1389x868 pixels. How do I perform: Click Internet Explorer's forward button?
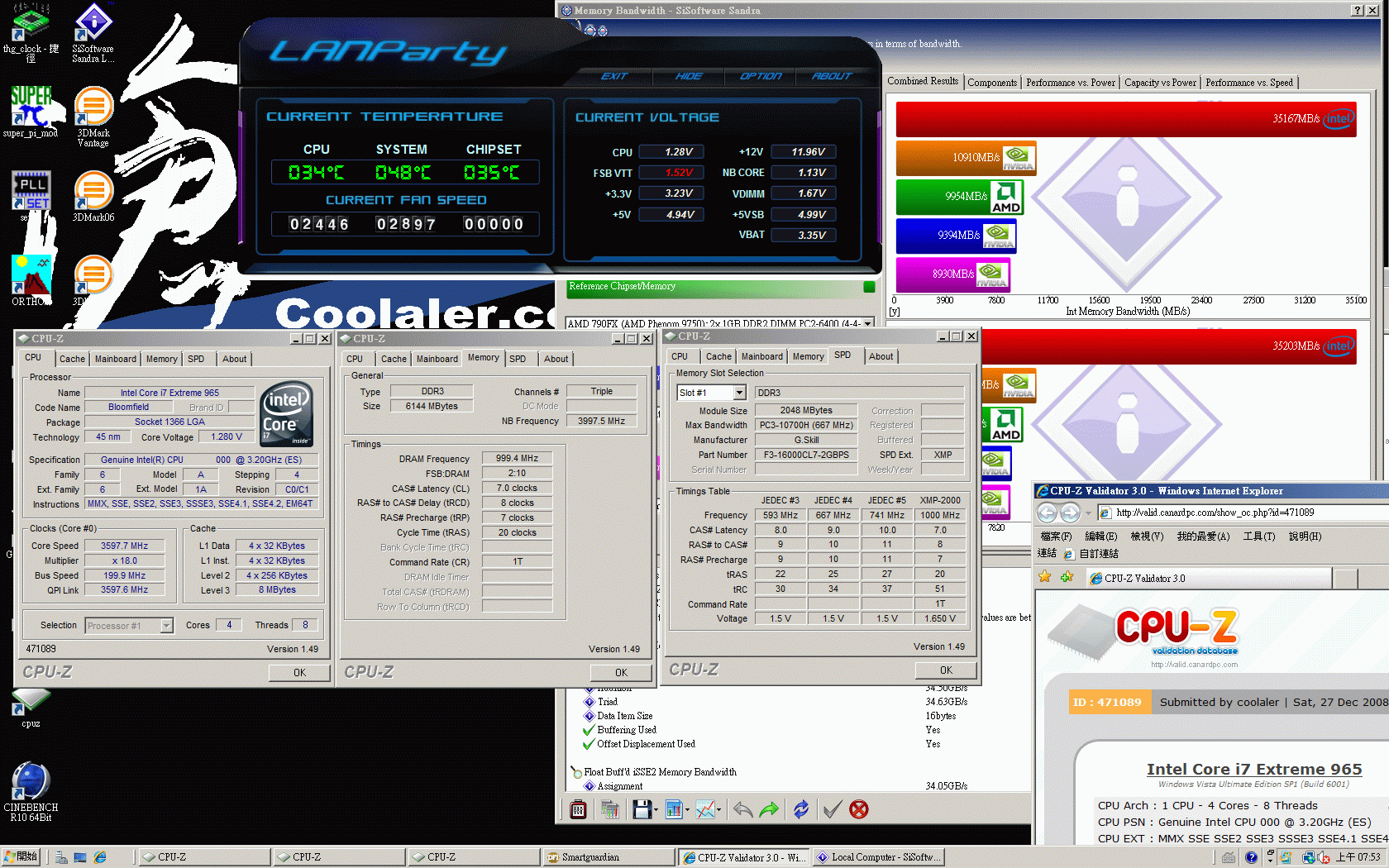(x=1070, y=513)
